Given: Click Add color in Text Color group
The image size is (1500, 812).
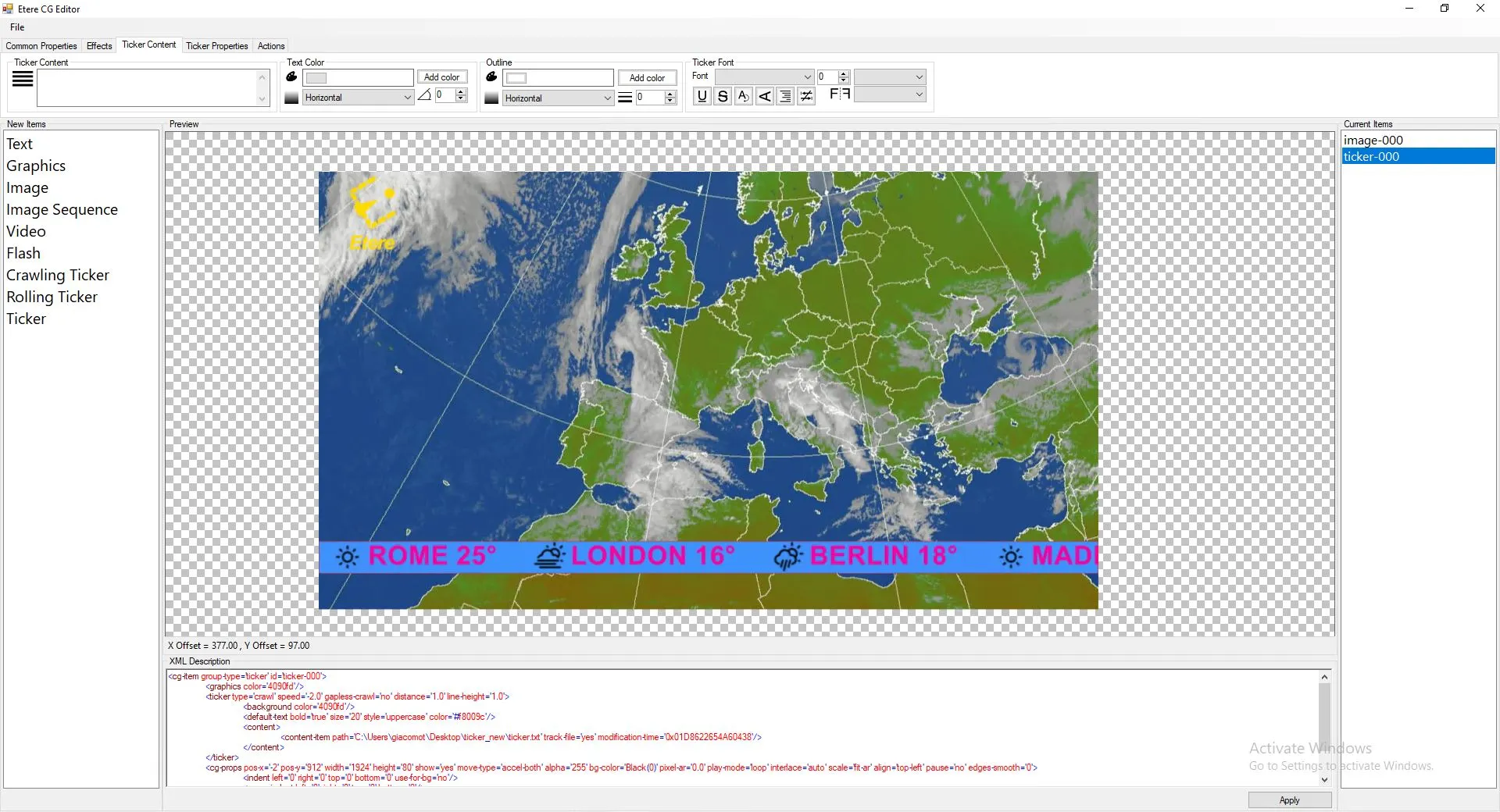Looking at the screenshot, I should click(441, 77).
